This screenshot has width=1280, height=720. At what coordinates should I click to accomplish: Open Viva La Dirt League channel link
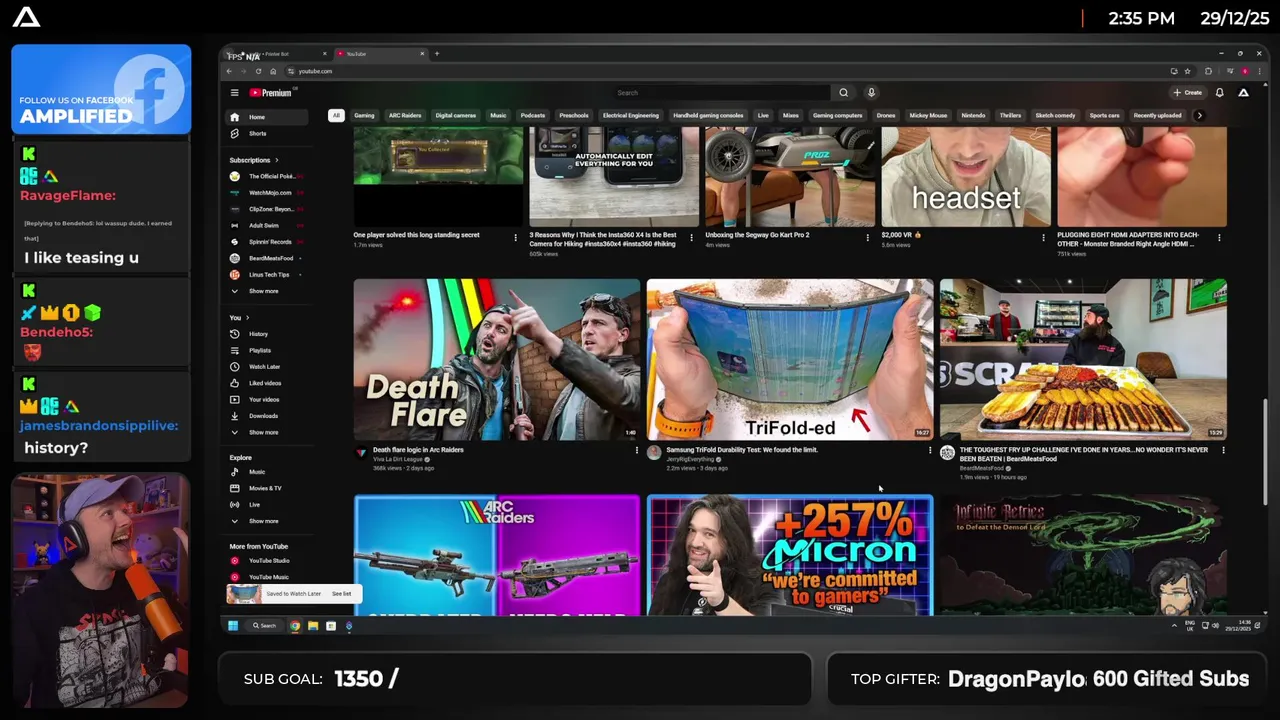click(397, 459)
